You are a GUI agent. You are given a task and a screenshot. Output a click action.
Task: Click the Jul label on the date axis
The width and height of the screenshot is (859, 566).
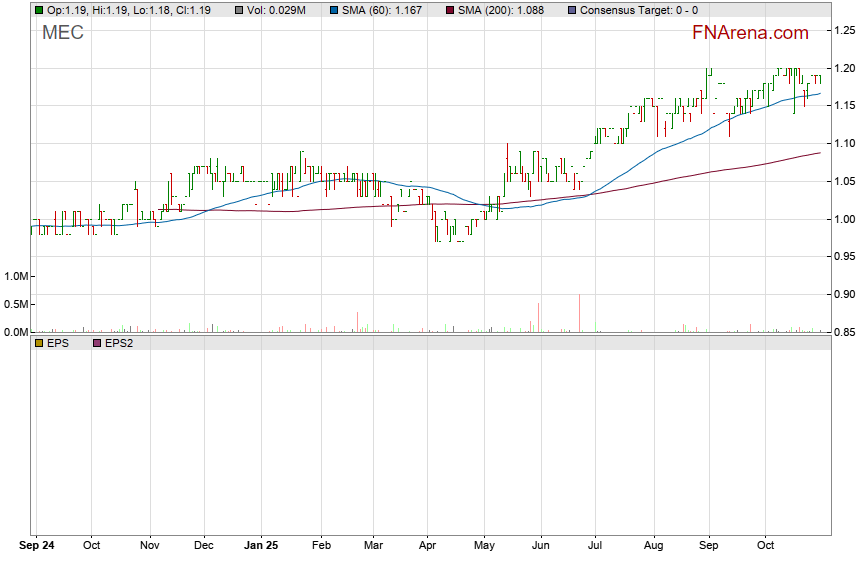click(x=595, y=547)
